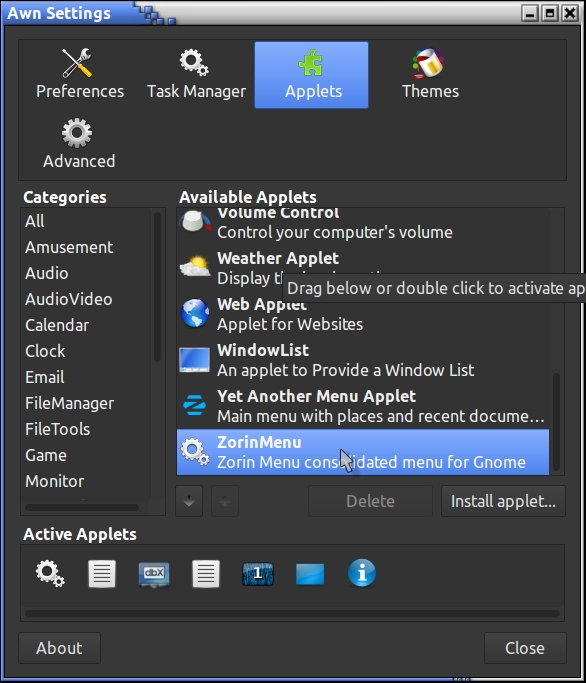Select 'Applet for Websites' description text

290,325
